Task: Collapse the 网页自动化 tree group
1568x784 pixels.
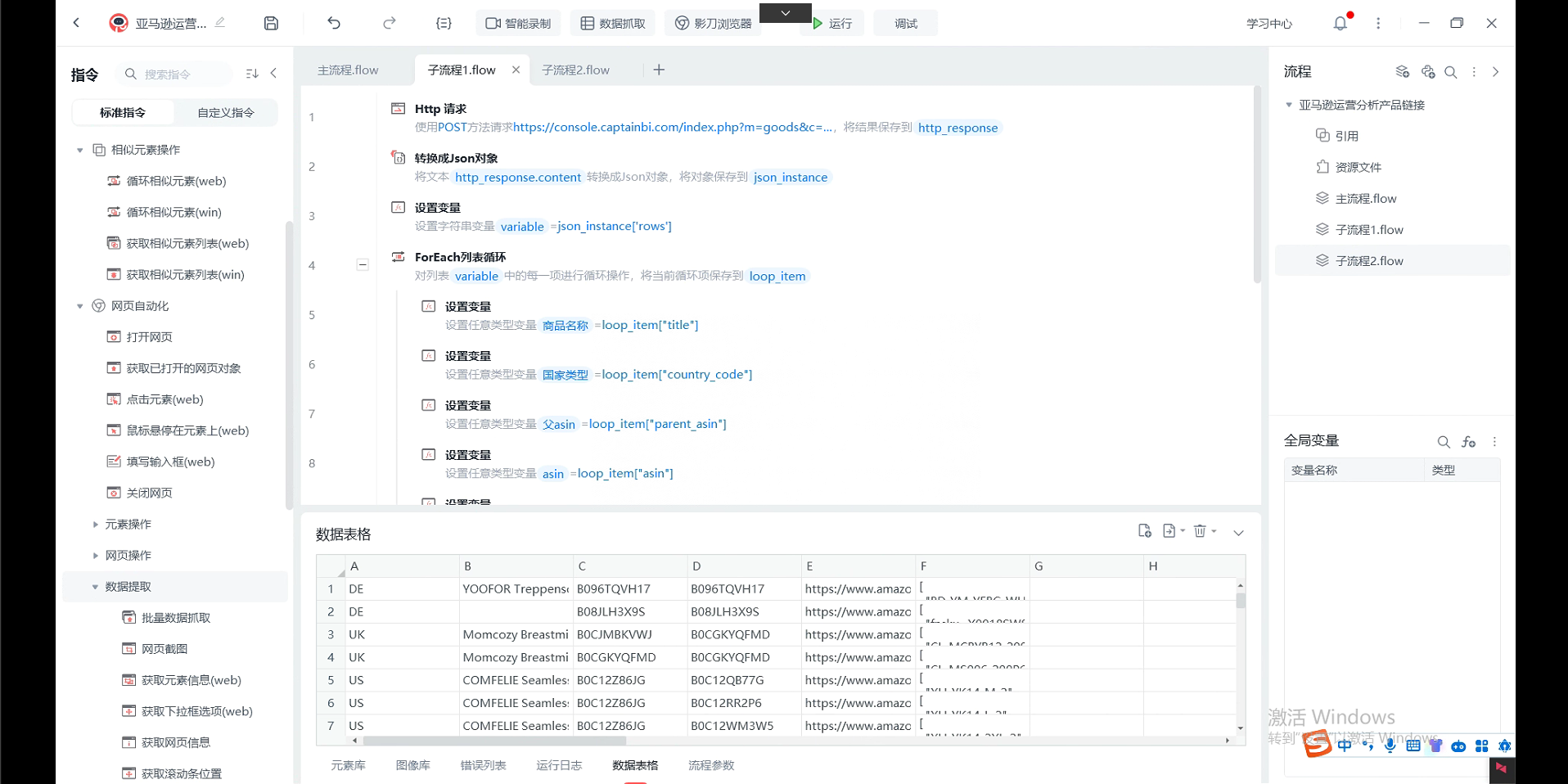Action: 80,306
